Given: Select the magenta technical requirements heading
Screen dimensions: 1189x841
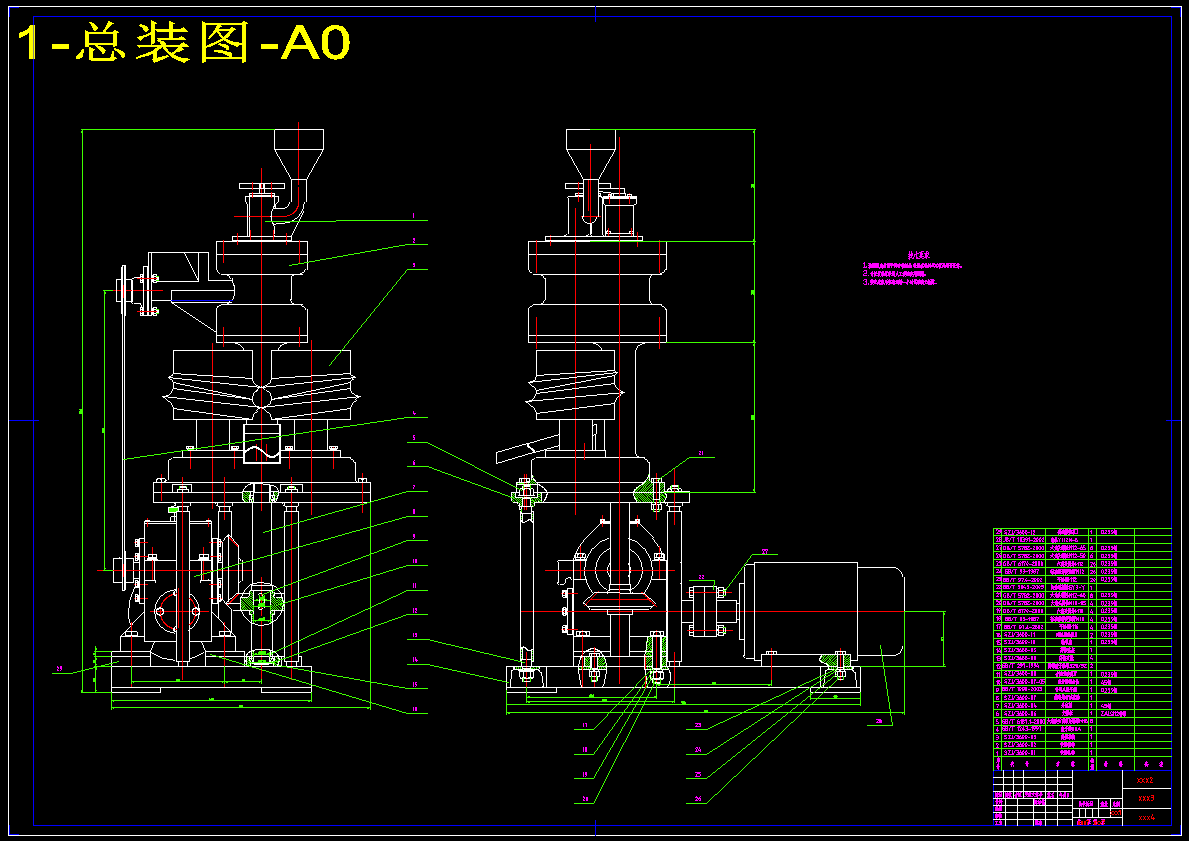Looking at the screenshot, I should [918, 256].
